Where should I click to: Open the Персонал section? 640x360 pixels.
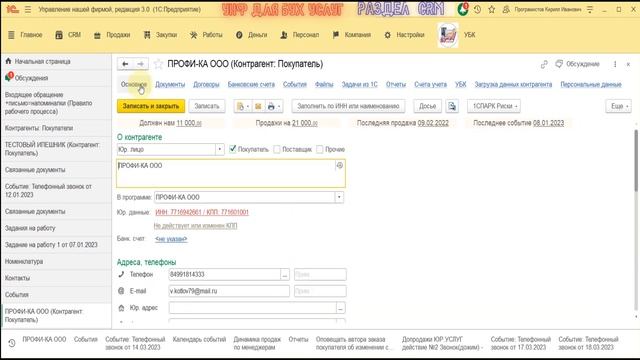(300, 35)
